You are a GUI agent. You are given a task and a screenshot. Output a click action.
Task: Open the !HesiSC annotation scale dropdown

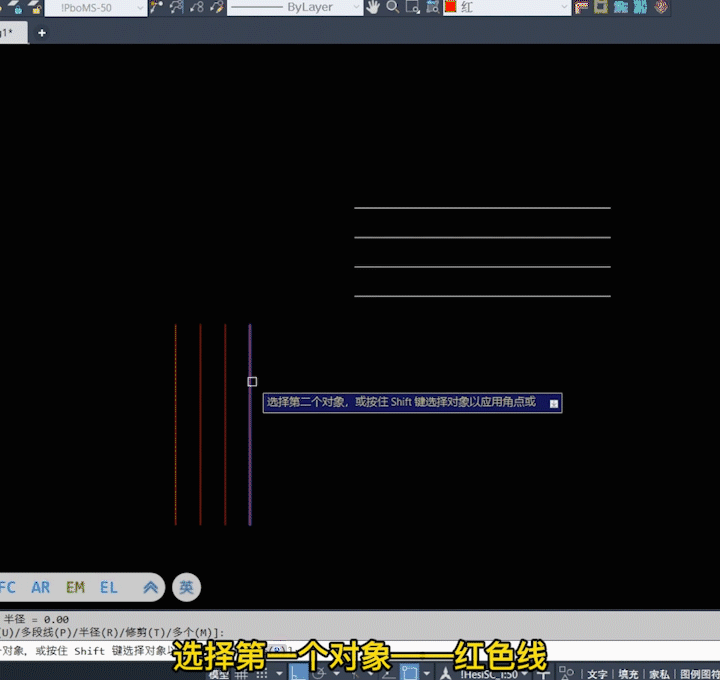click(x=494, y=674)
